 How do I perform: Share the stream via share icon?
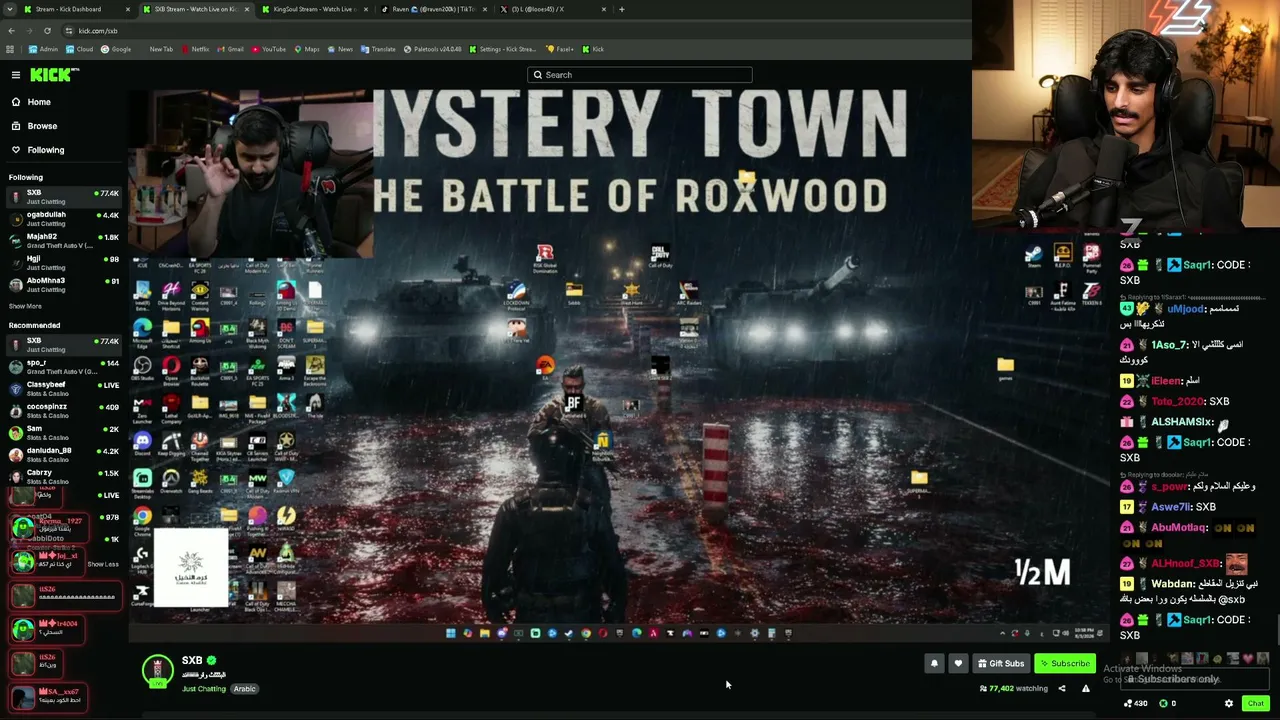[x=1062, y=688]
